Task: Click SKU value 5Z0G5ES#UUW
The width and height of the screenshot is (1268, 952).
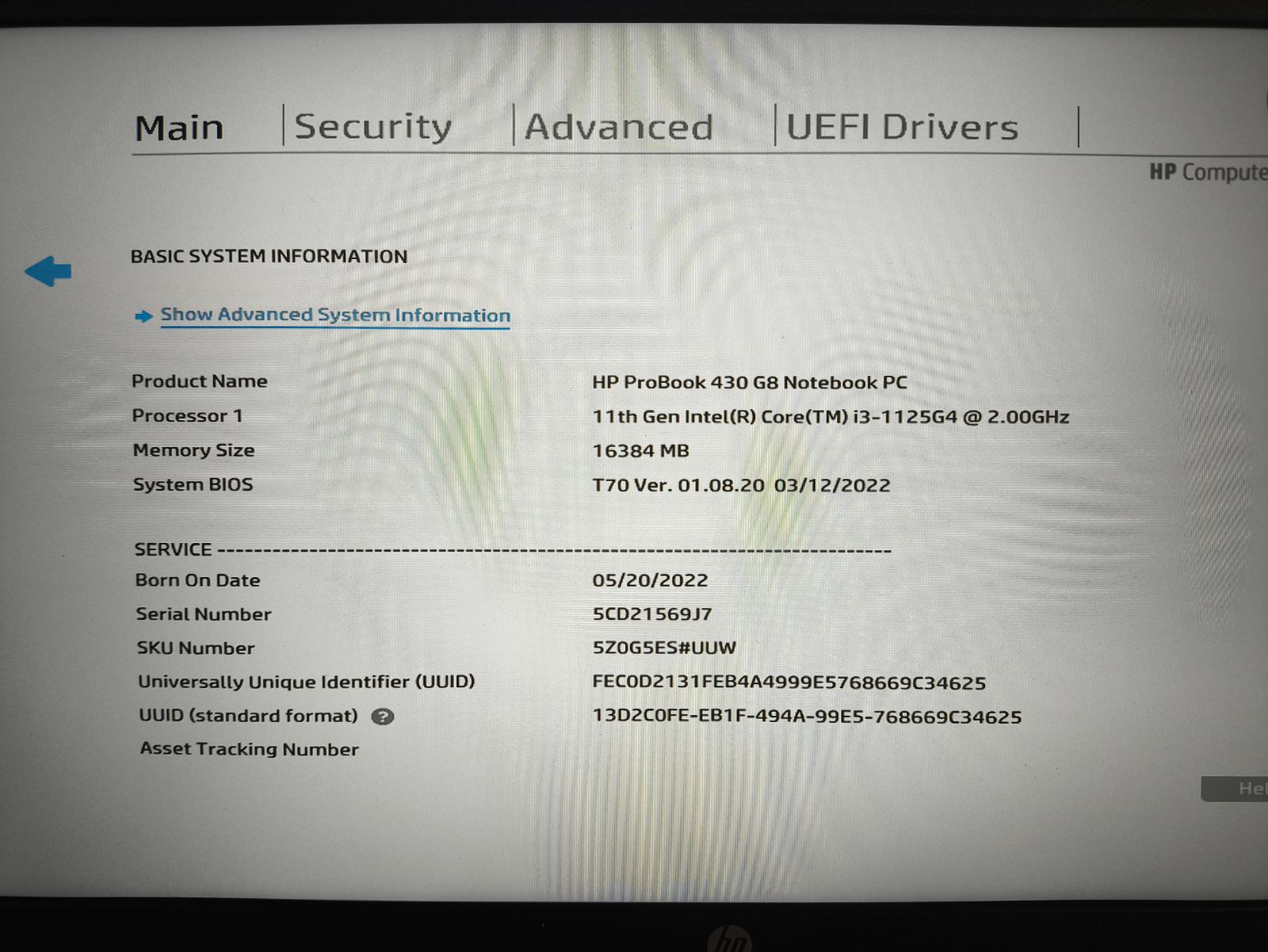Action: click(x=665, y=648)
